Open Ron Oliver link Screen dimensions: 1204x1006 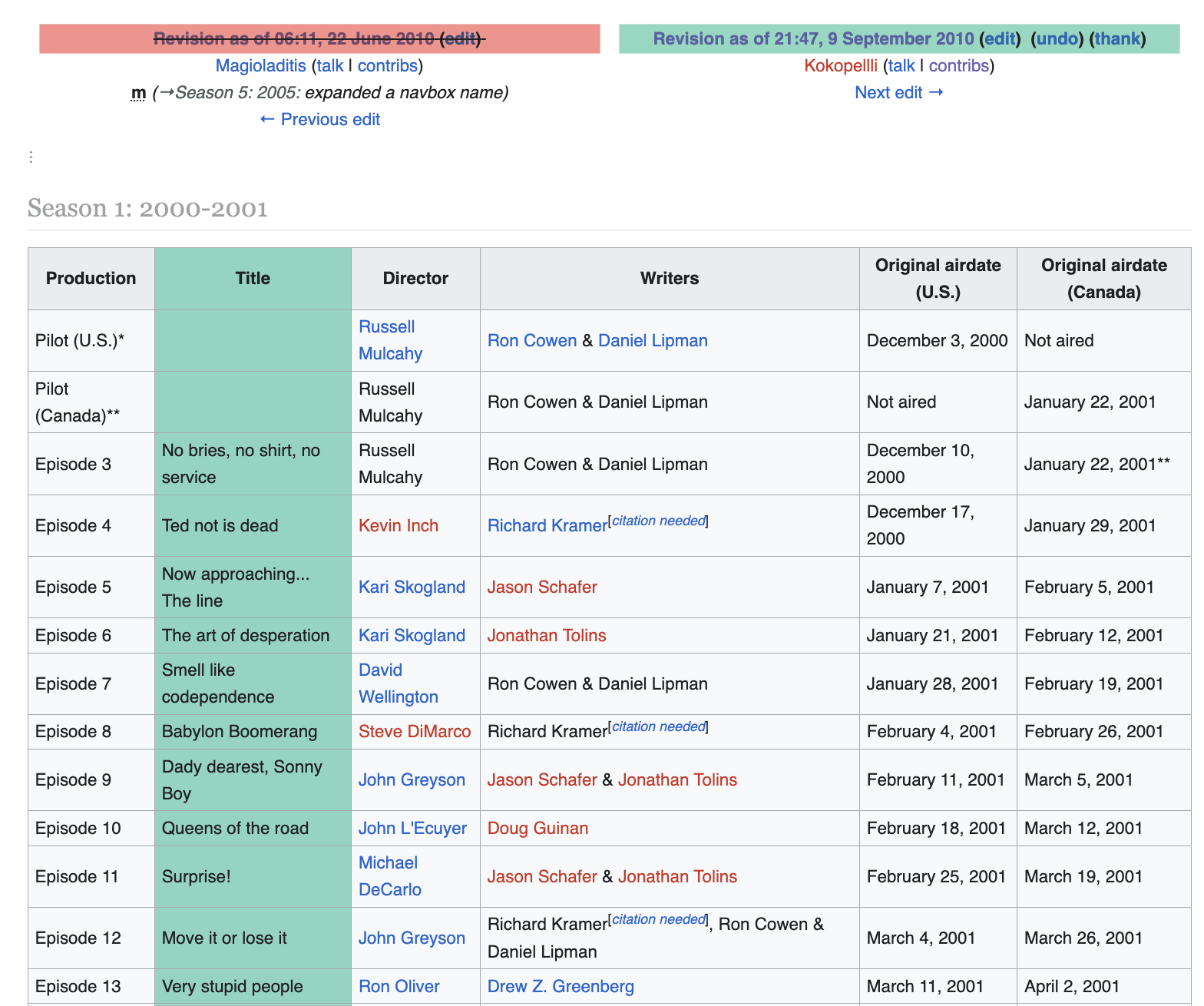click(x=399, y=987)
